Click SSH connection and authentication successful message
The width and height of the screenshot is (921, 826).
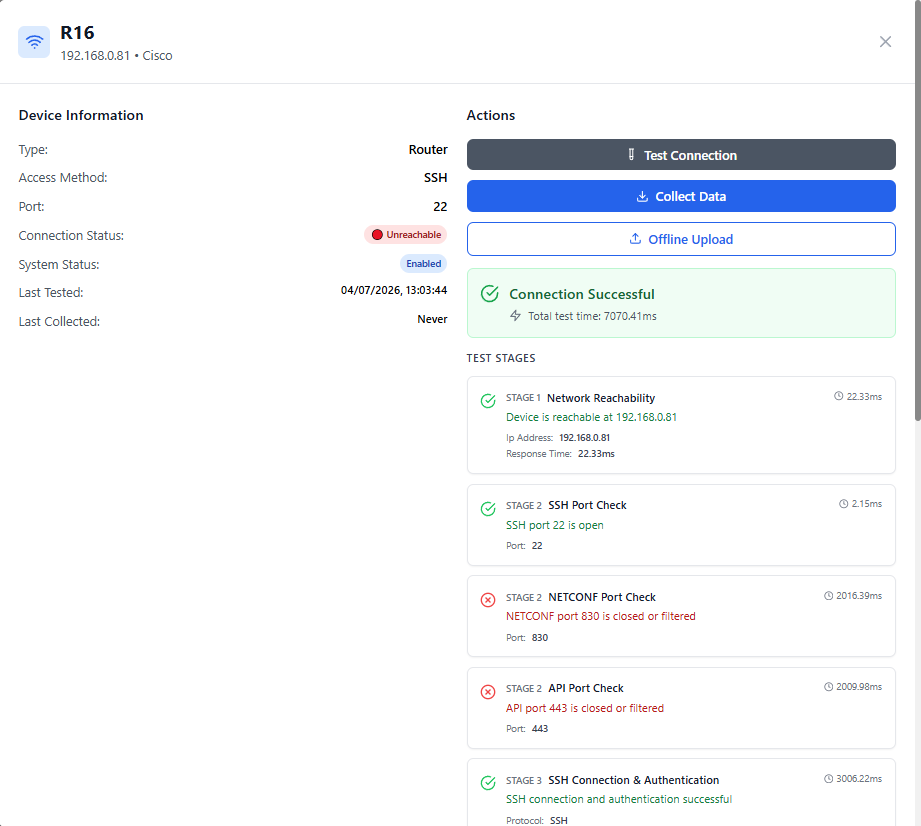(x=619, y=799)
